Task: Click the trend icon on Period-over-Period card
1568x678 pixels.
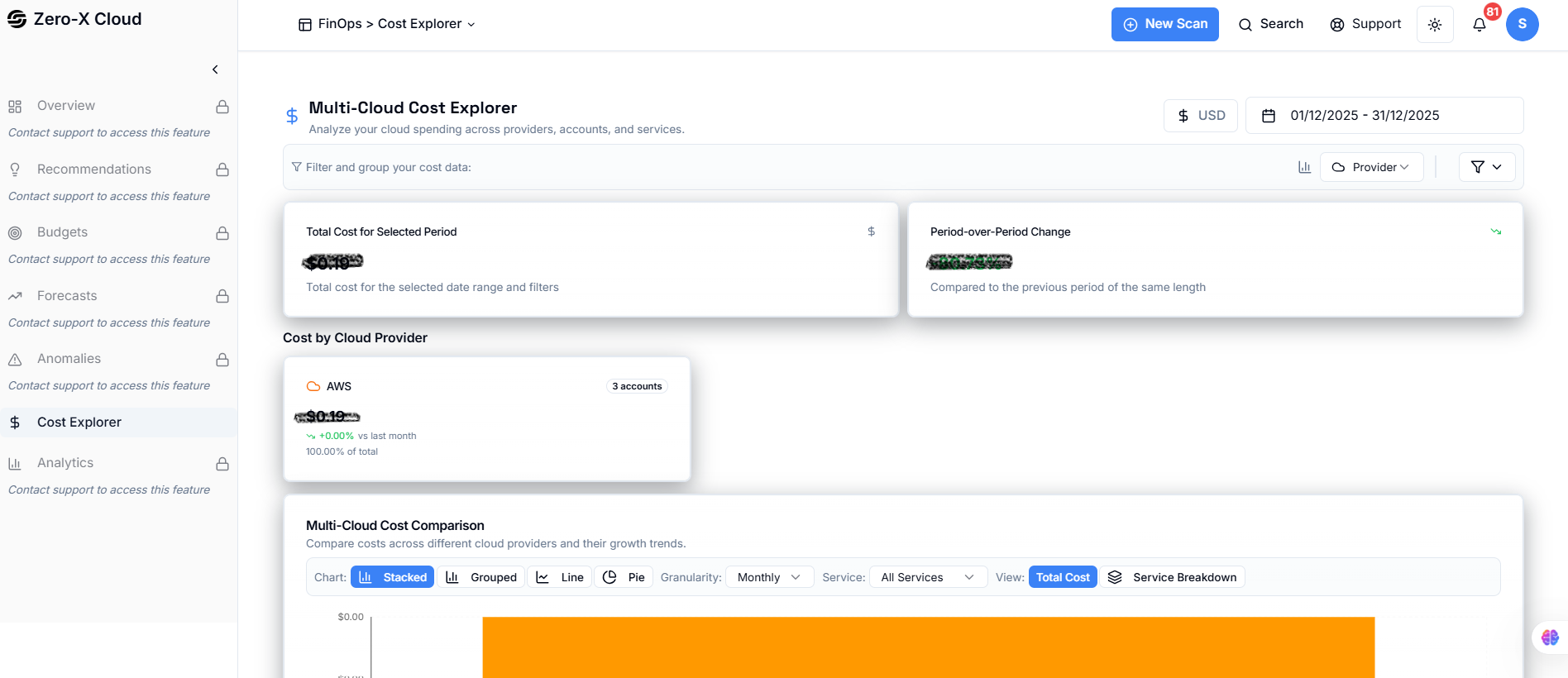Action: pyautogui.click(x=1496, y=232)
